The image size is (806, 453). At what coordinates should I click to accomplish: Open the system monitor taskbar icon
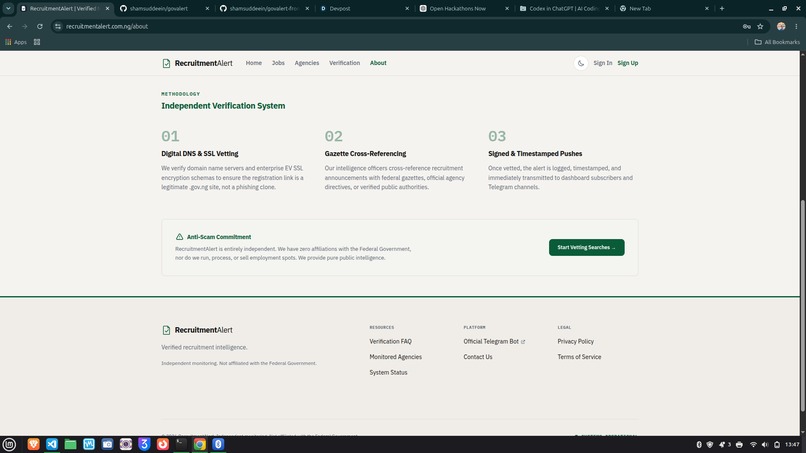tap(89, 444)
